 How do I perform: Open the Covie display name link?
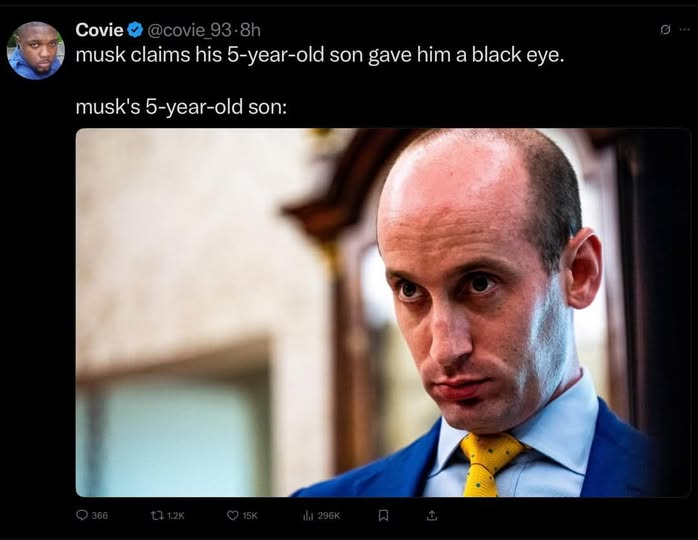(99, 30)
